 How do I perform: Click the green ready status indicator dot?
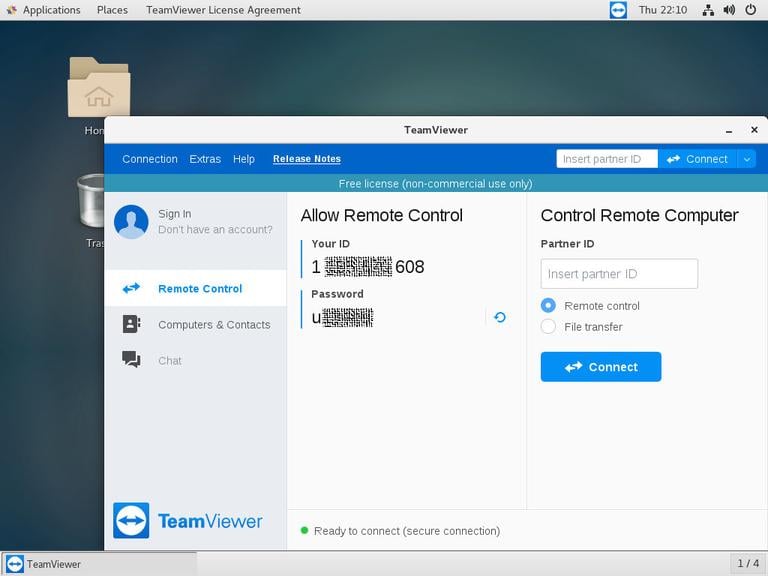[x=304, y=530]
